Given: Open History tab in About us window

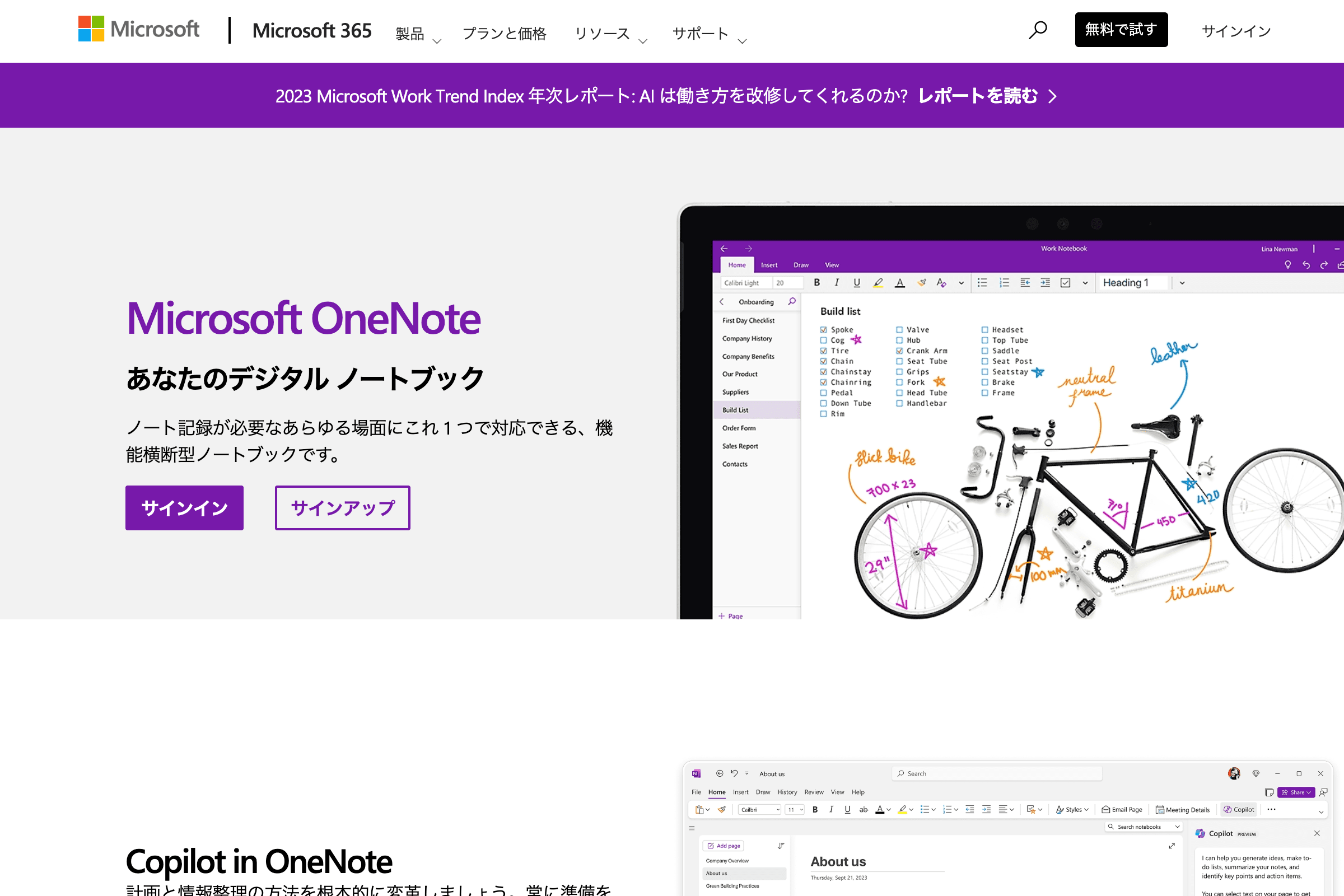Looking at the screenshot, I should (787, 792).
